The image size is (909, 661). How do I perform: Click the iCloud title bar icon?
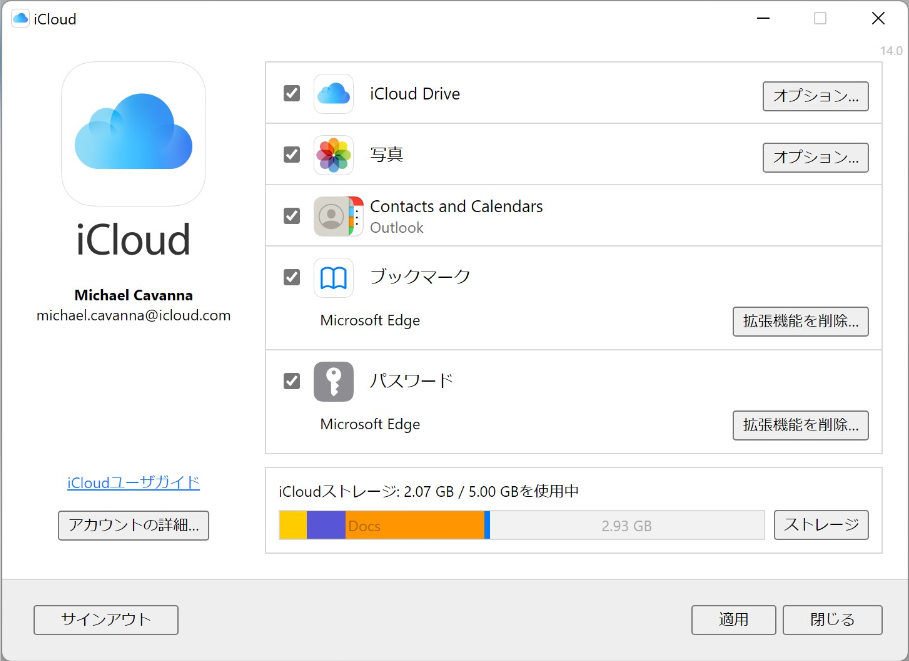[x=20, y=18]
